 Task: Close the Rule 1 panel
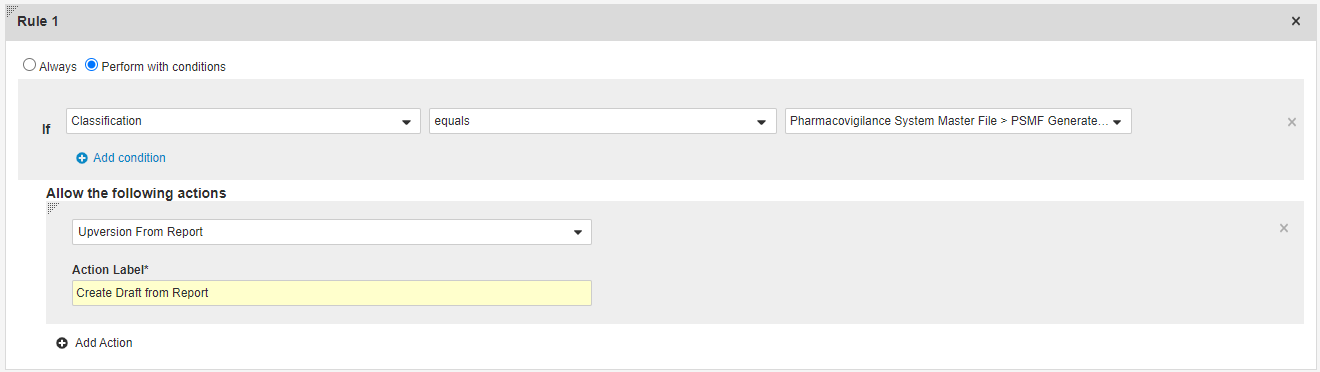[1296, 21]
